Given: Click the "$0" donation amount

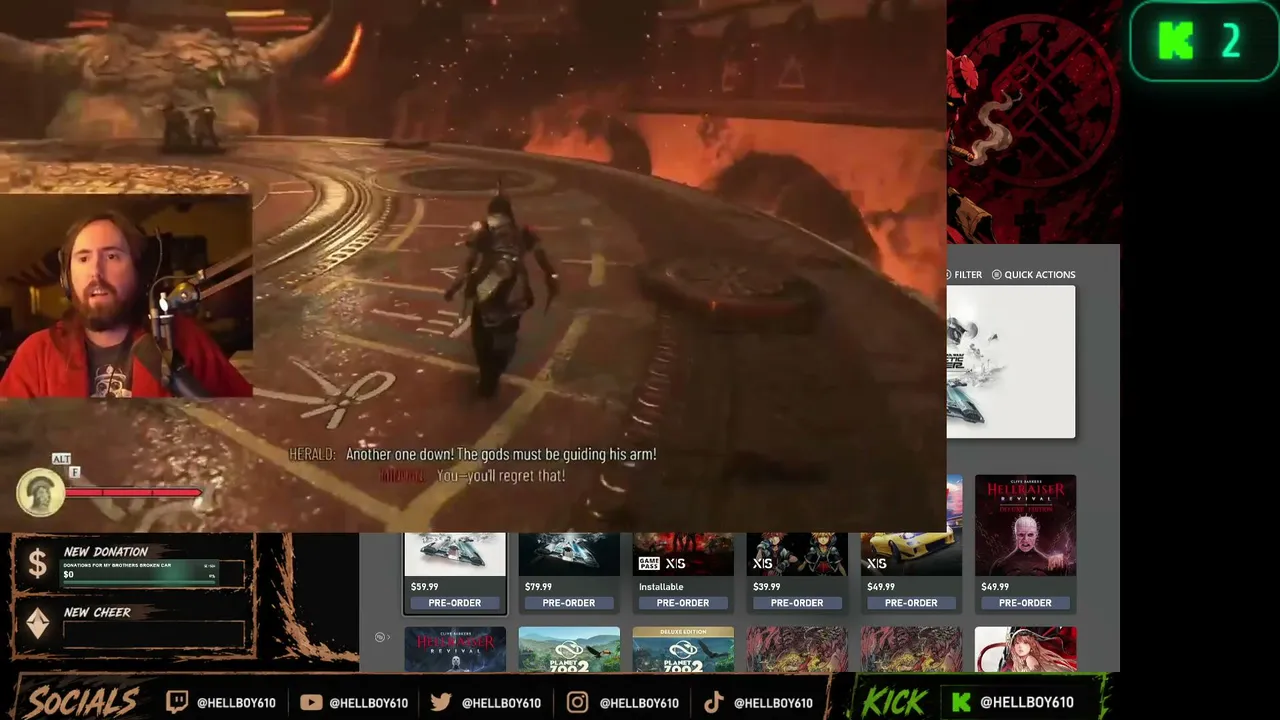Looking at the screenshot, I should [x=68, y=575].
